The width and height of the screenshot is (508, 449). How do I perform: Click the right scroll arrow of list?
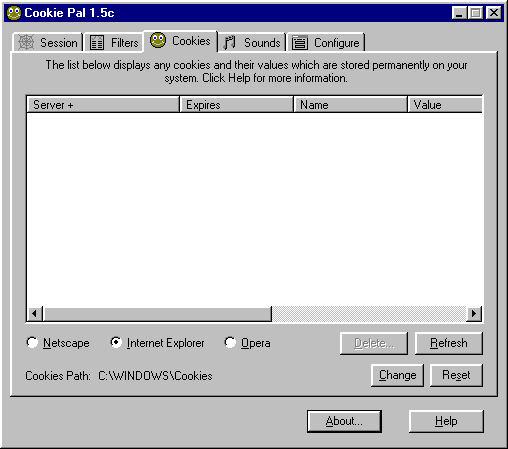(474, 314)
